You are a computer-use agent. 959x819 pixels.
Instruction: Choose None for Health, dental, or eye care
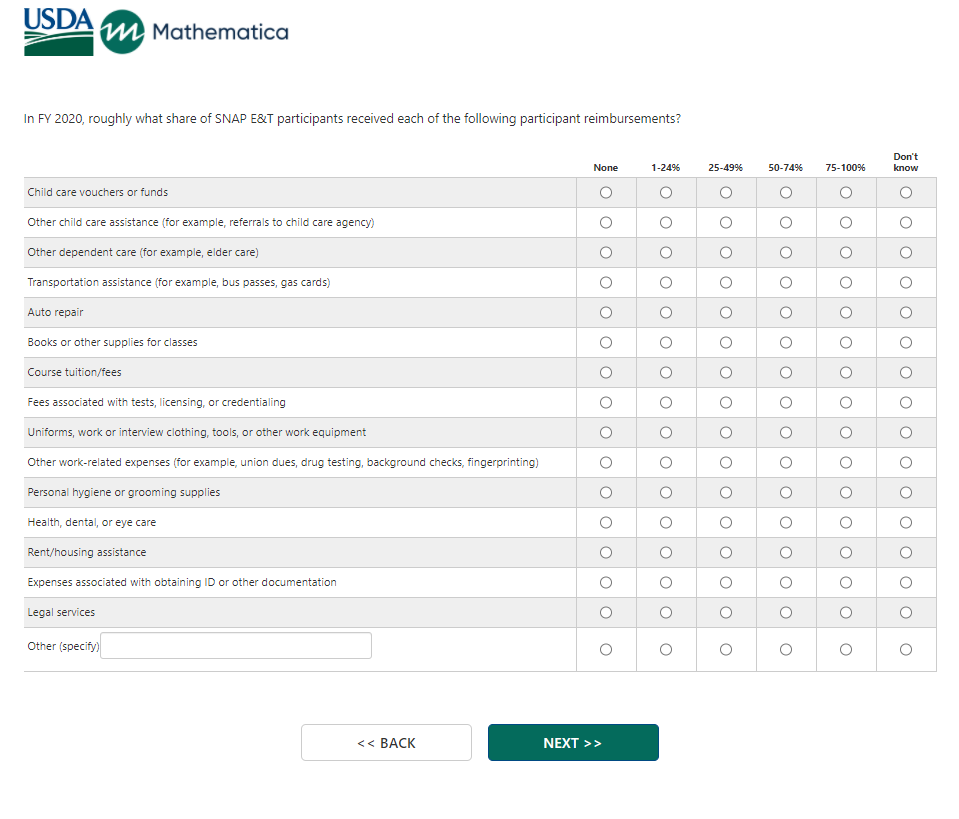pos(606,523)
